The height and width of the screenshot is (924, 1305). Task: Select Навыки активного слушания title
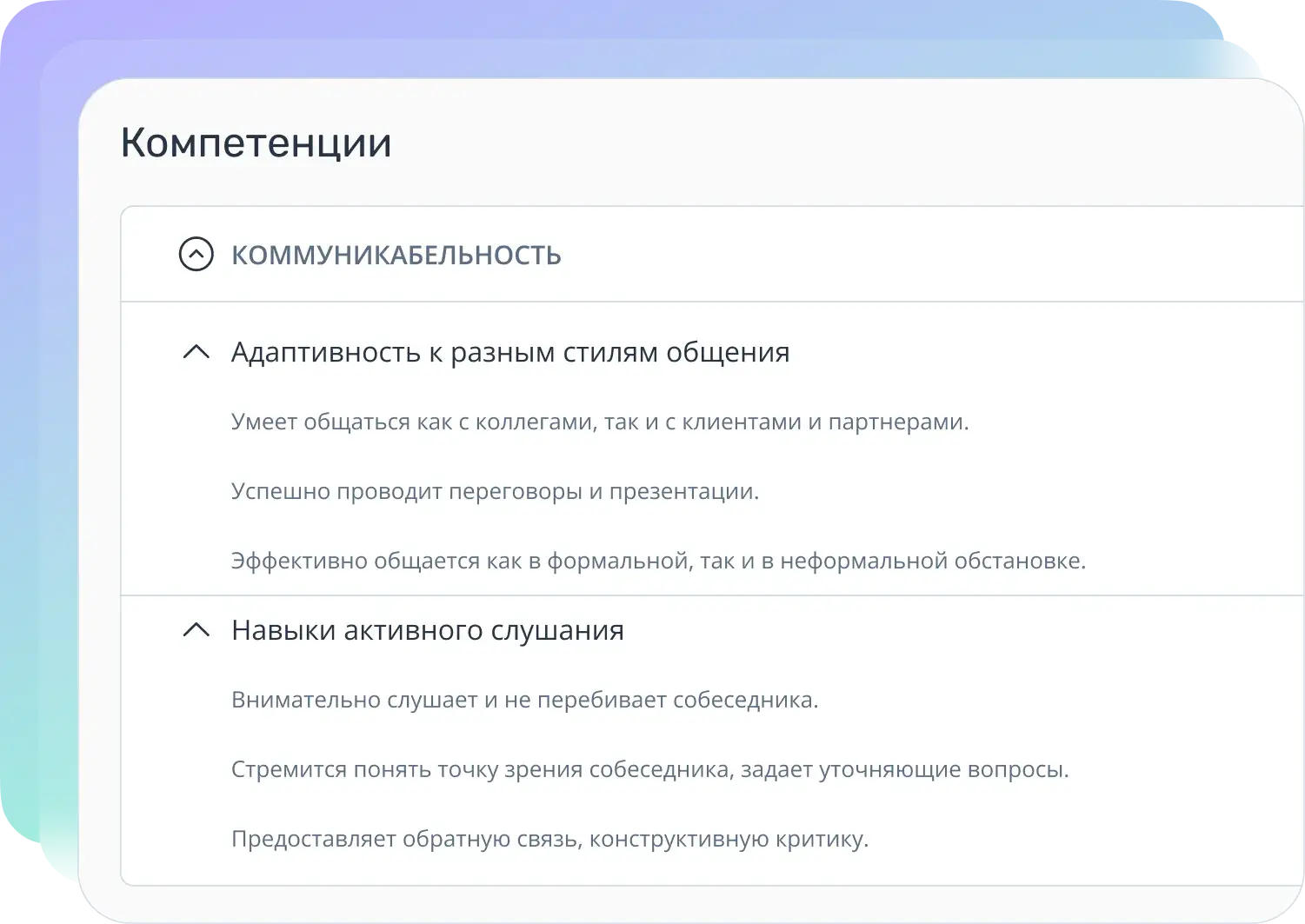[x=428, y=631]
